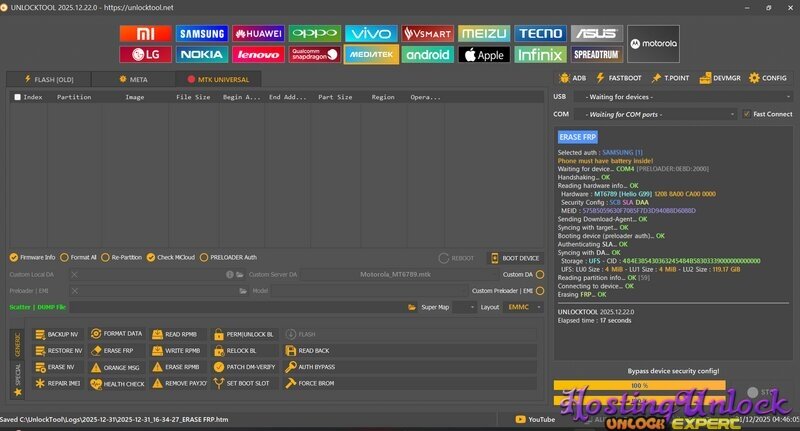Select the Samsung brand logo
The height and width of the screenshot is (431, 800).
[202, 33]
